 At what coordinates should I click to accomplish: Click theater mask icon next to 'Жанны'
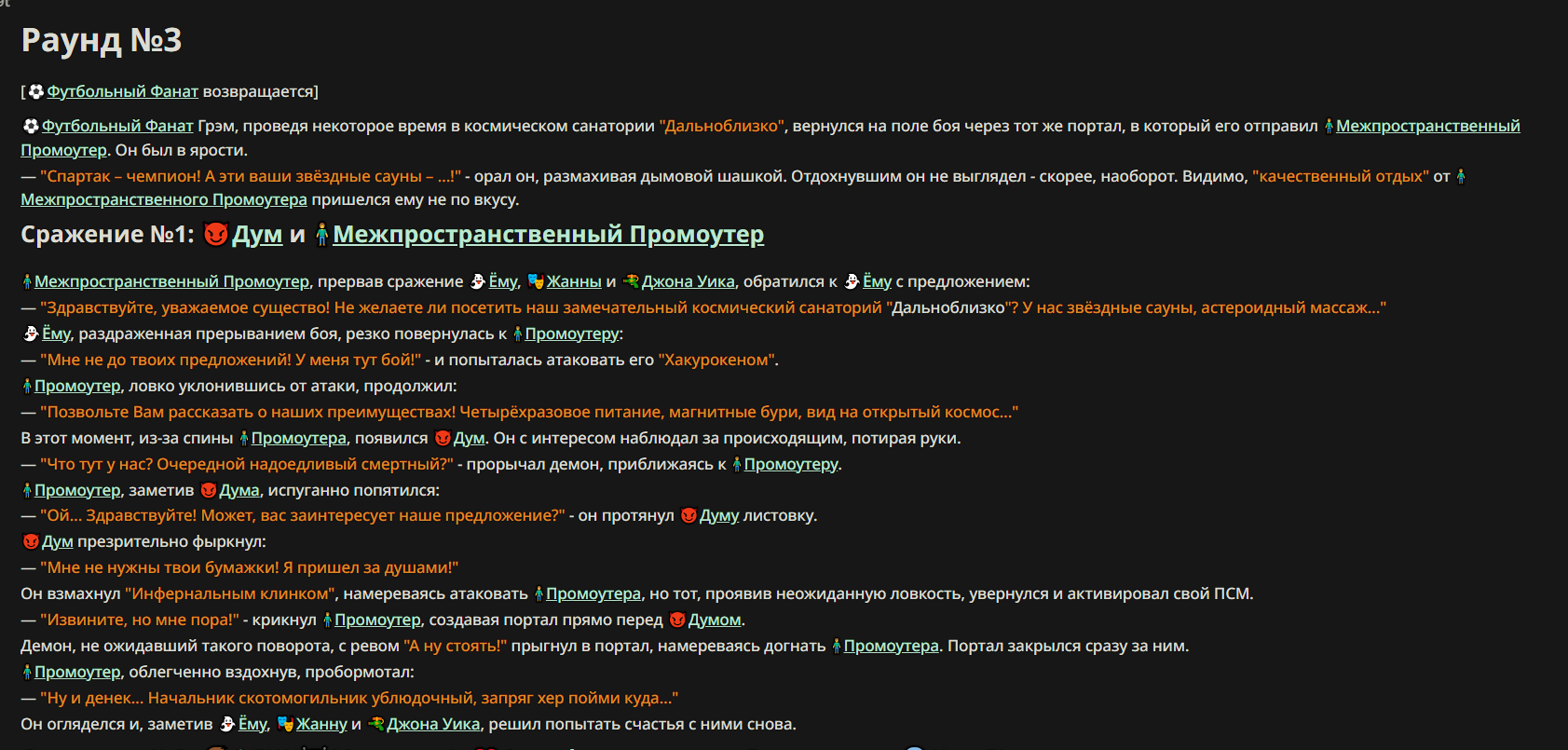[536, 281]
